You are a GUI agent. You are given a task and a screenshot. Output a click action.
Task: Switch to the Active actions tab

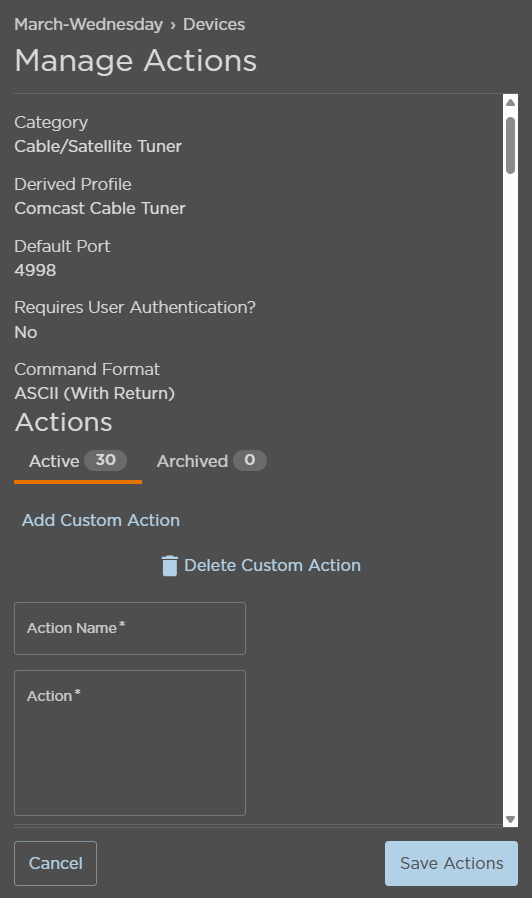(78, 461)
